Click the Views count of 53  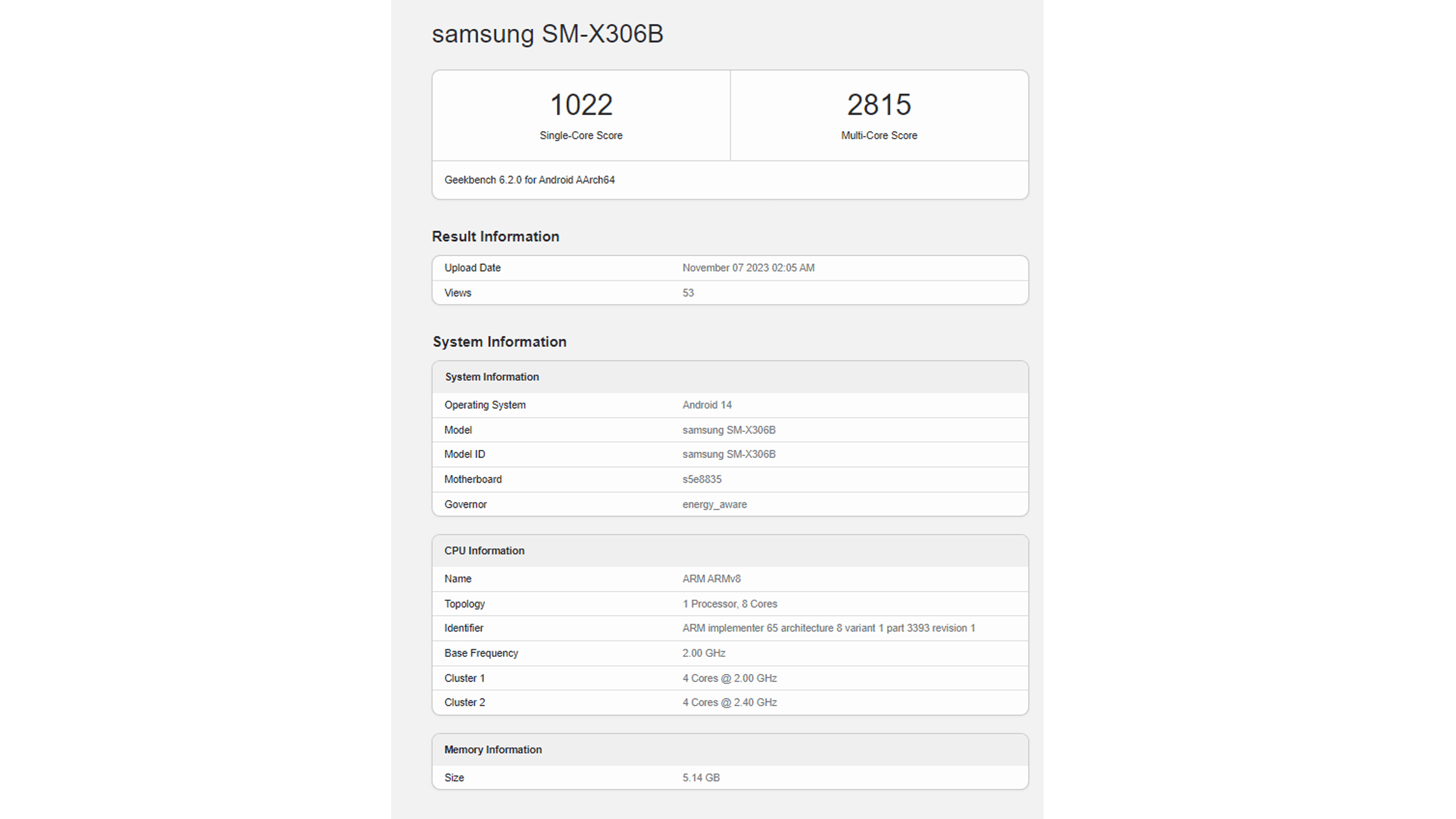(688, 292)
